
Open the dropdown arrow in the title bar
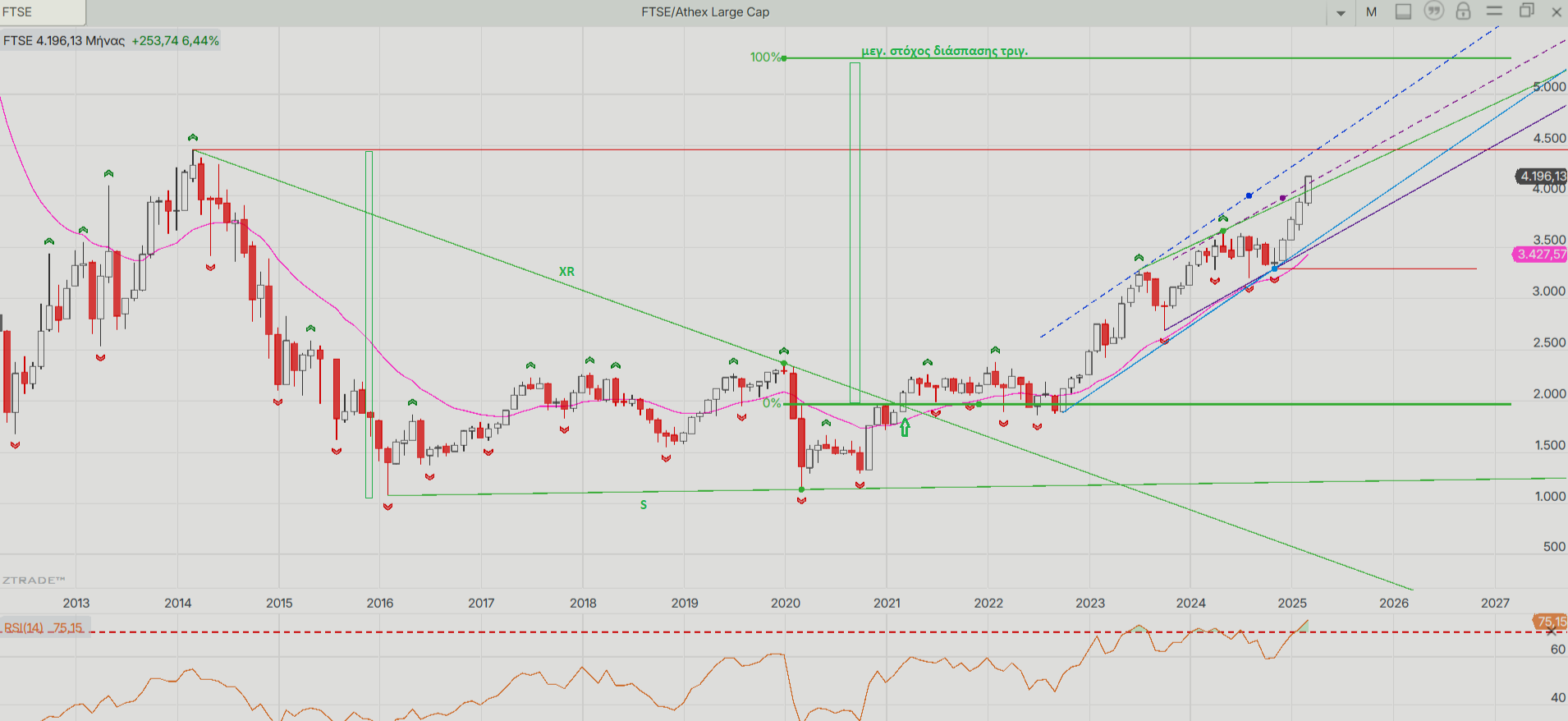click(x=1341, y=12)
